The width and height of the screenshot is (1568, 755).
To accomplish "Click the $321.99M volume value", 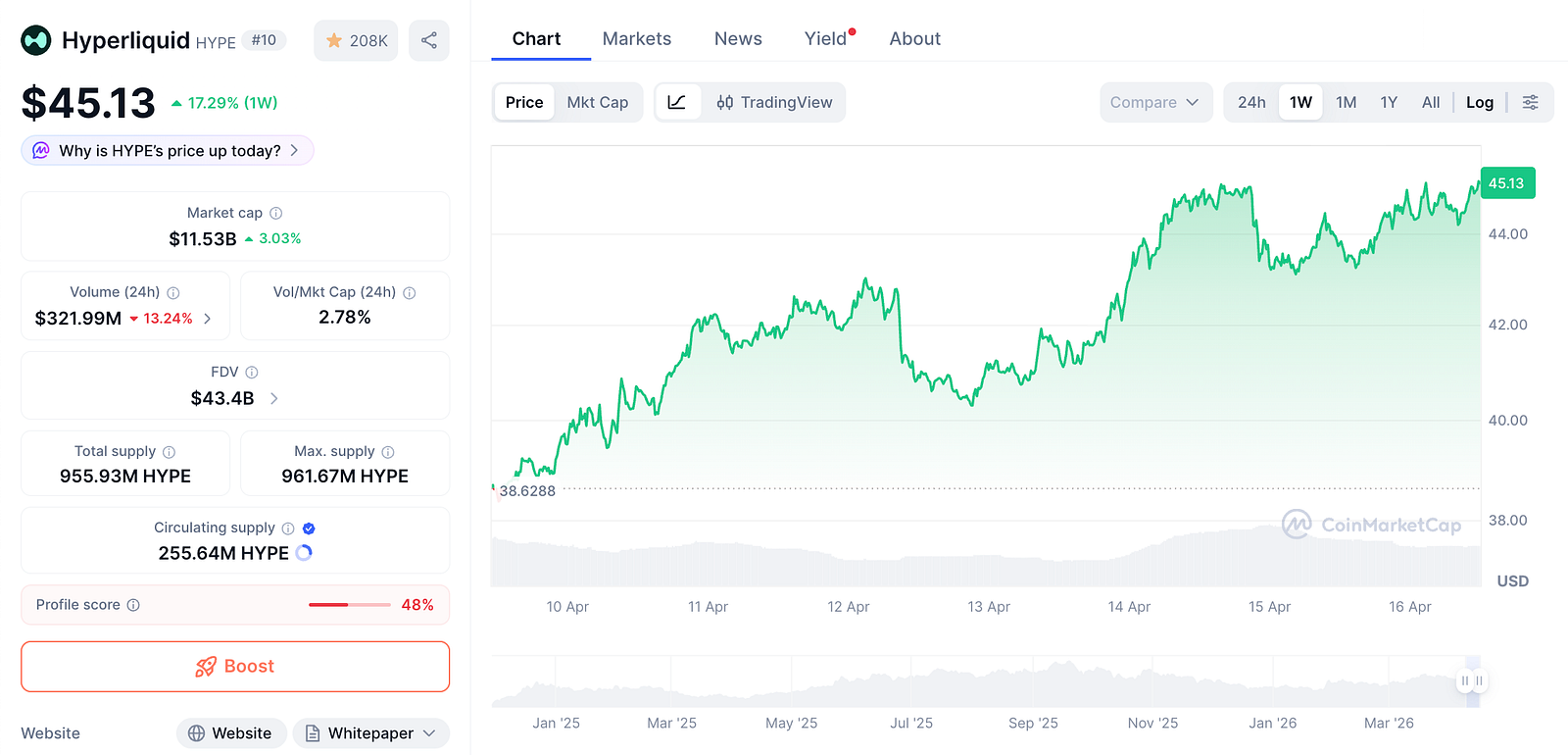I will click(78, 319).
